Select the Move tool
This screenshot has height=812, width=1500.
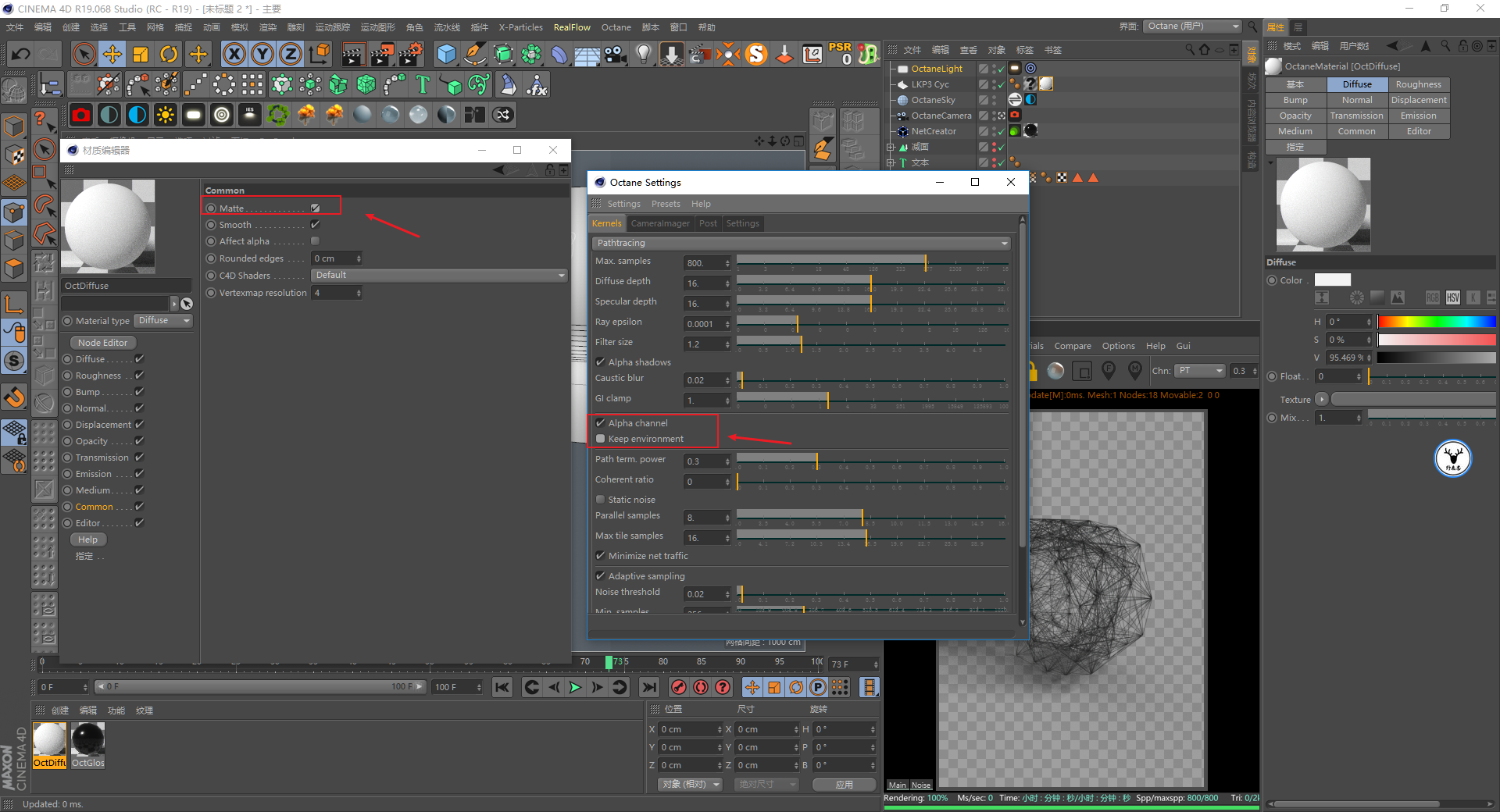[112, 54]
